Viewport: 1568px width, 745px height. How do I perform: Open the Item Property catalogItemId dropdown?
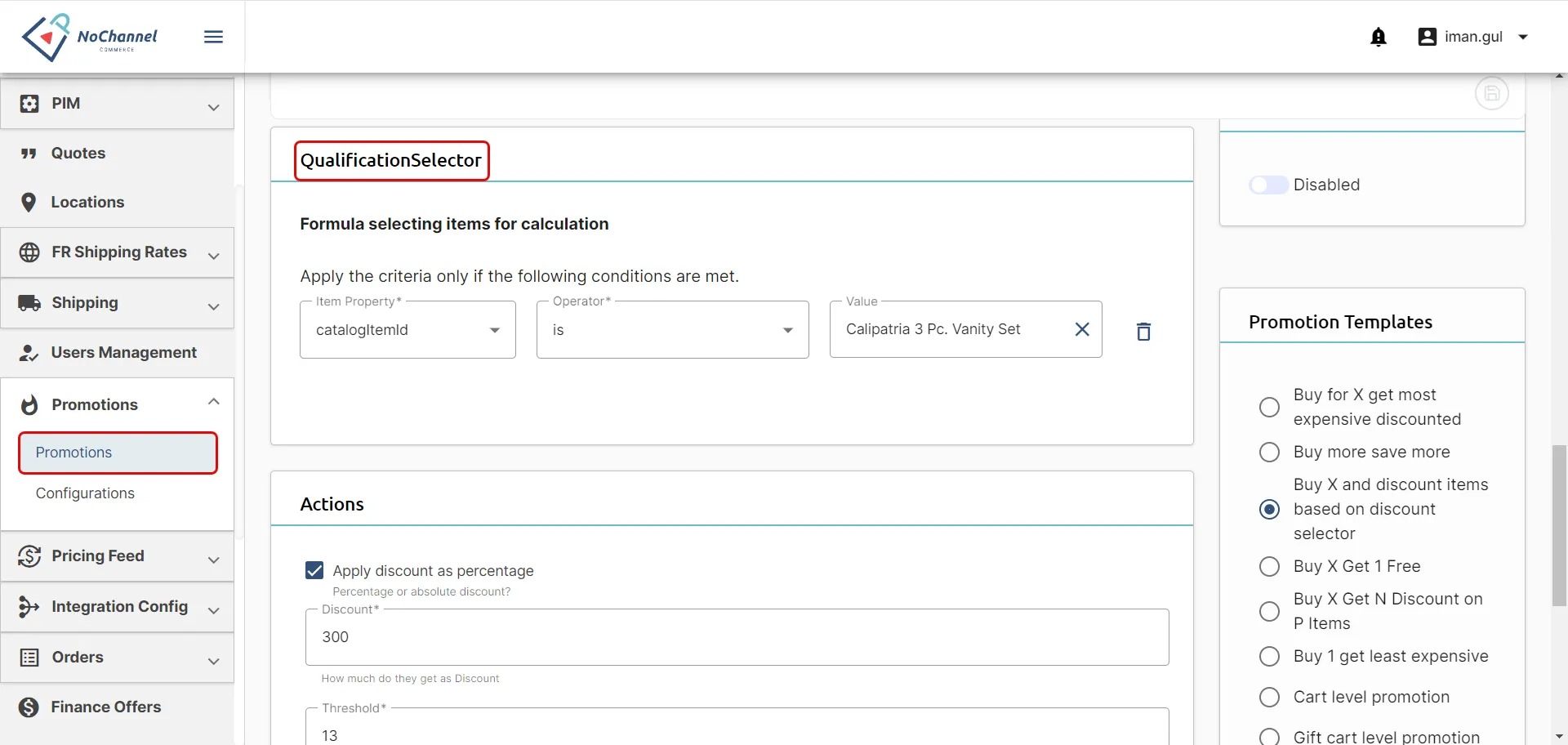click(x=408, y=330)
